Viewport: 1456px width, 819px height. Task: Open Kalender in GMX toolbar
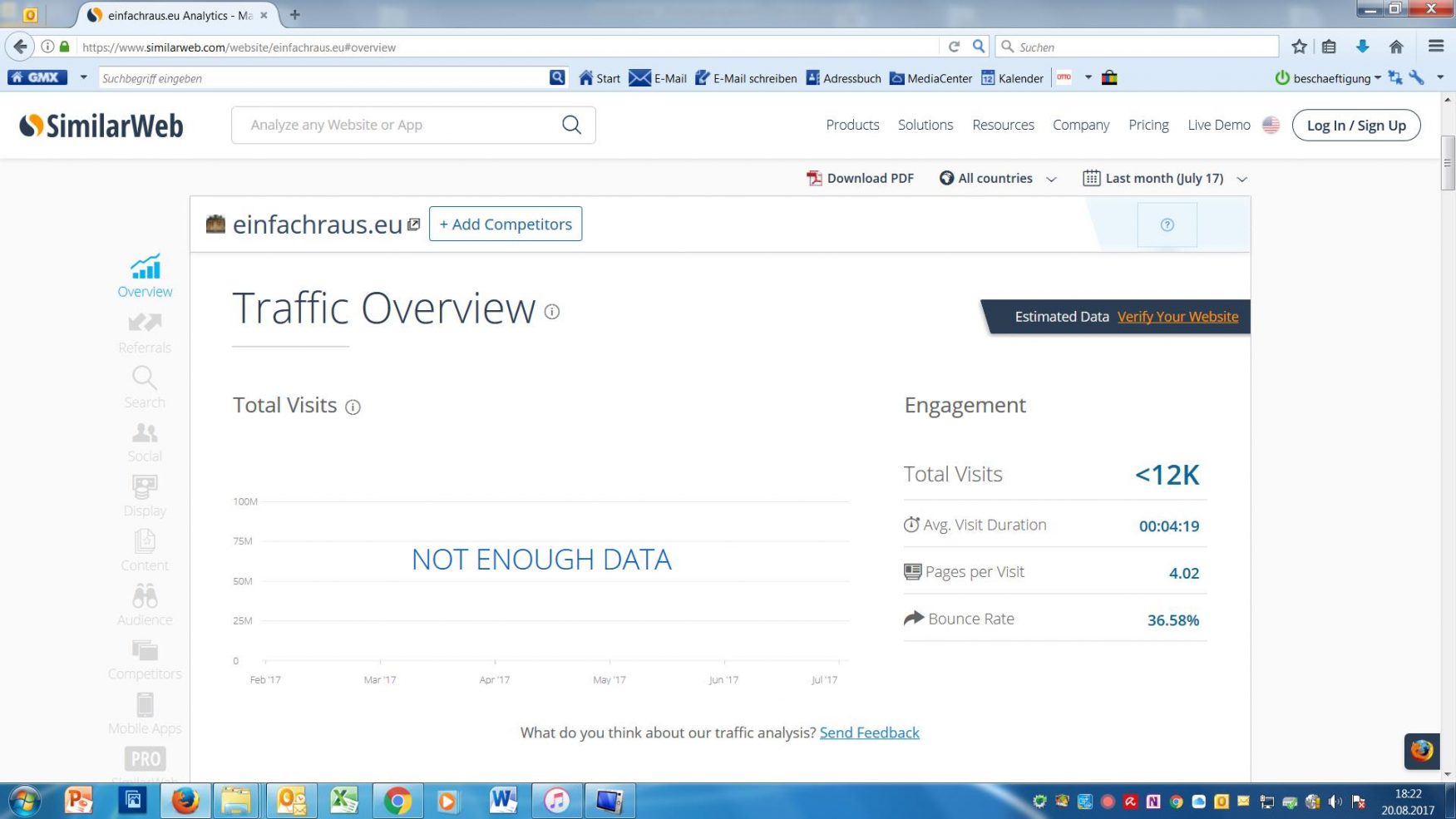(1012, 78)
